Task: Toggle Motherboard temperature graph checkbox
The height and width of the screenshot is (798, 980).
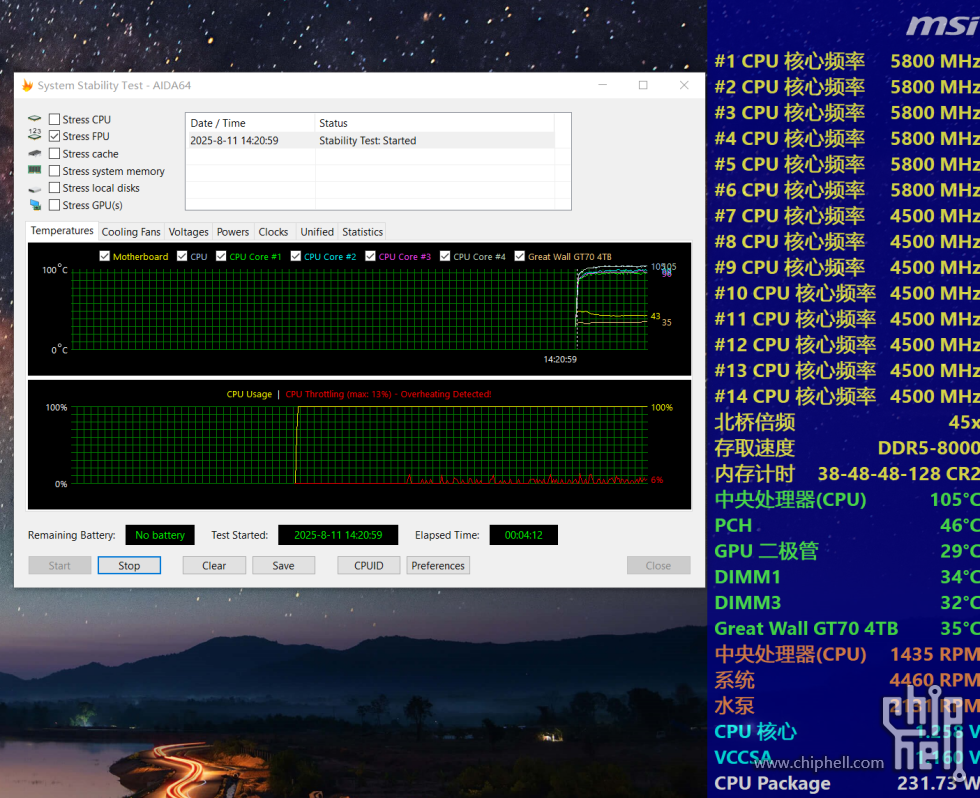Action: click(104, 256)
